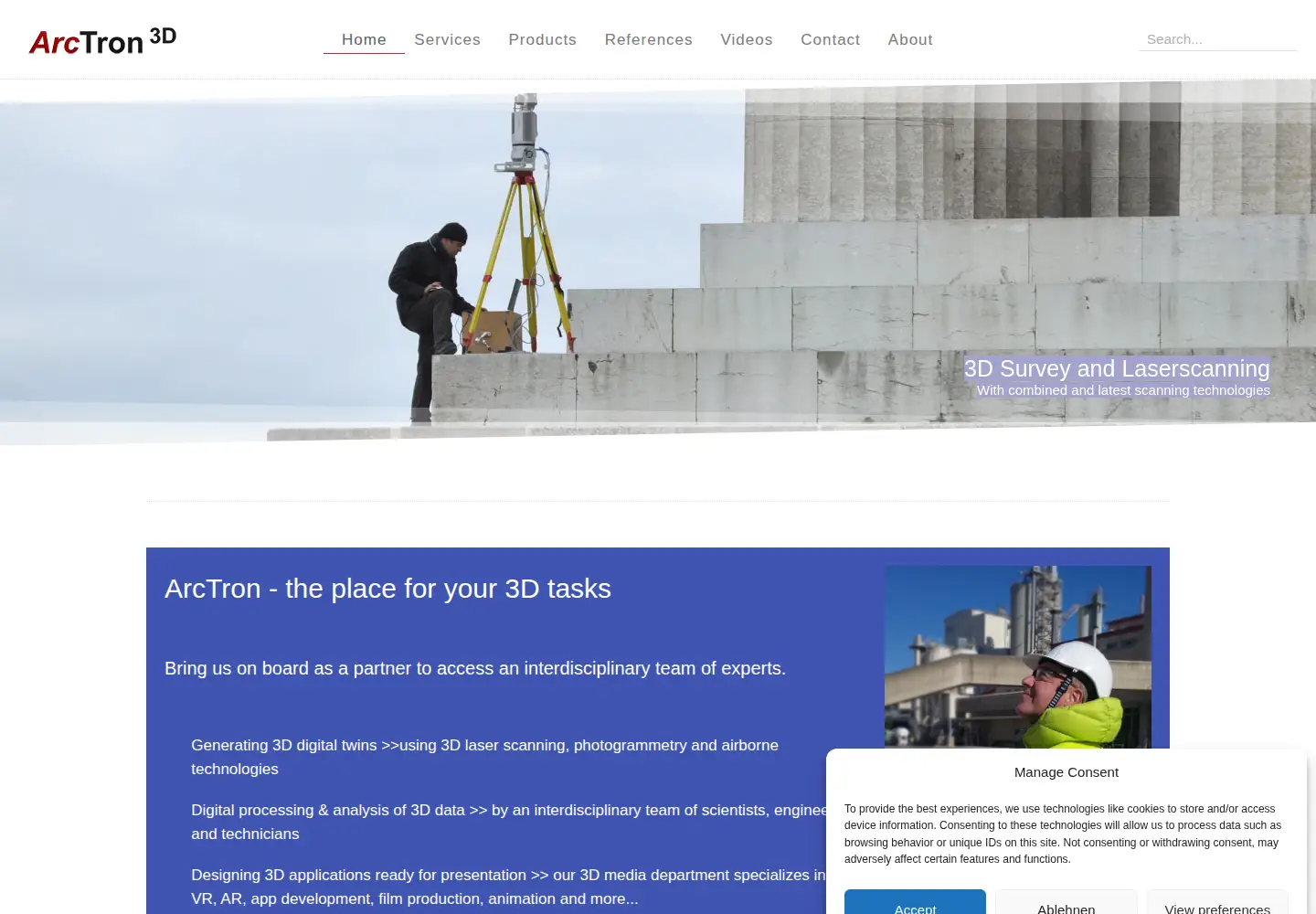Click the 'ArcTron - the place for your 3D tasks' heading
Image resolution: width=1316 pixels, height=914 pixels.
pos(387,589)
